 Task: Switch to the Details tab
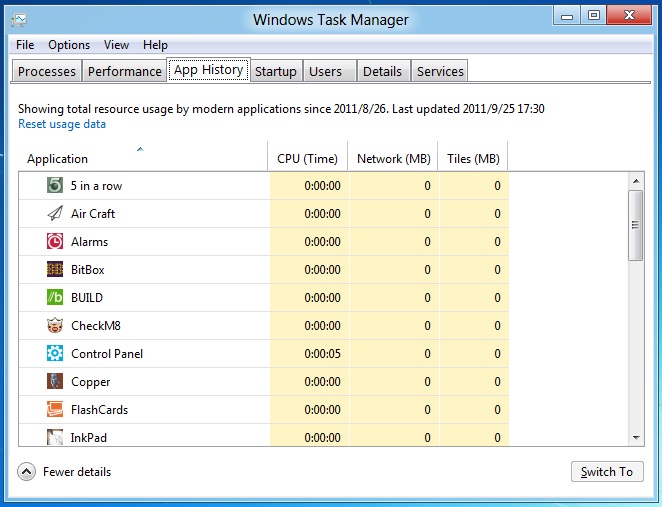(x=383, y=71)
